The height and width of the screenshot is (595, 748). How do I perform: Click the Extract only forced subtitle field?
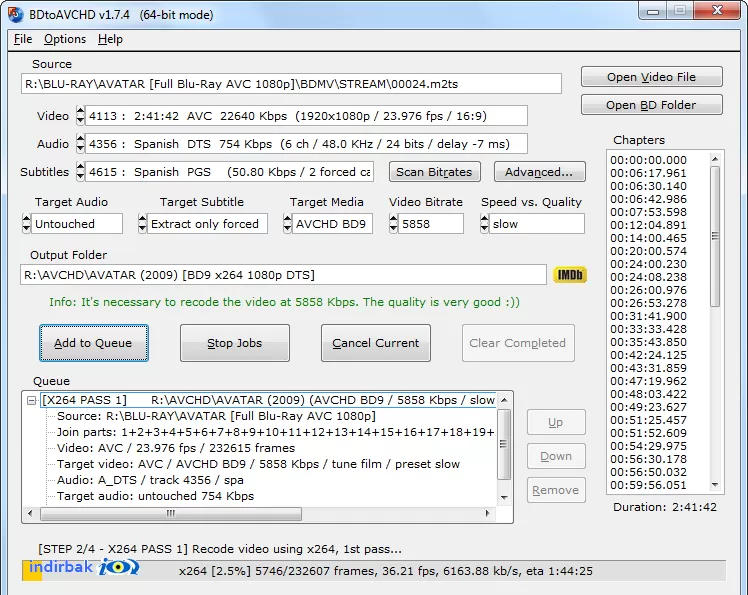point(208,224)
